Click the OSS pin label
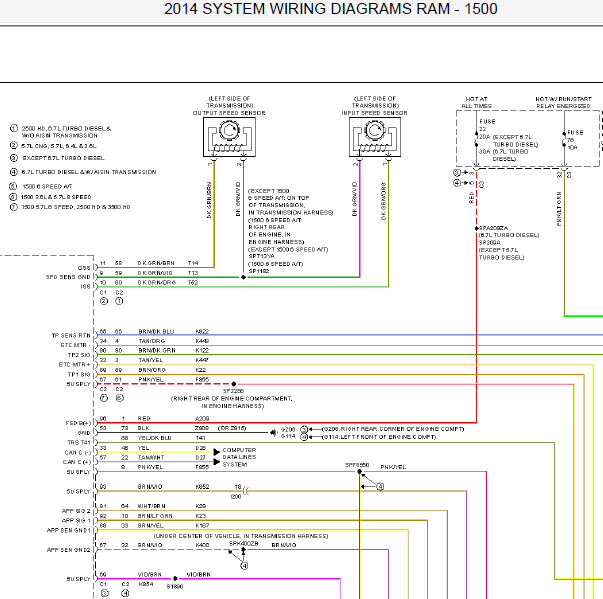 point(84,268)
